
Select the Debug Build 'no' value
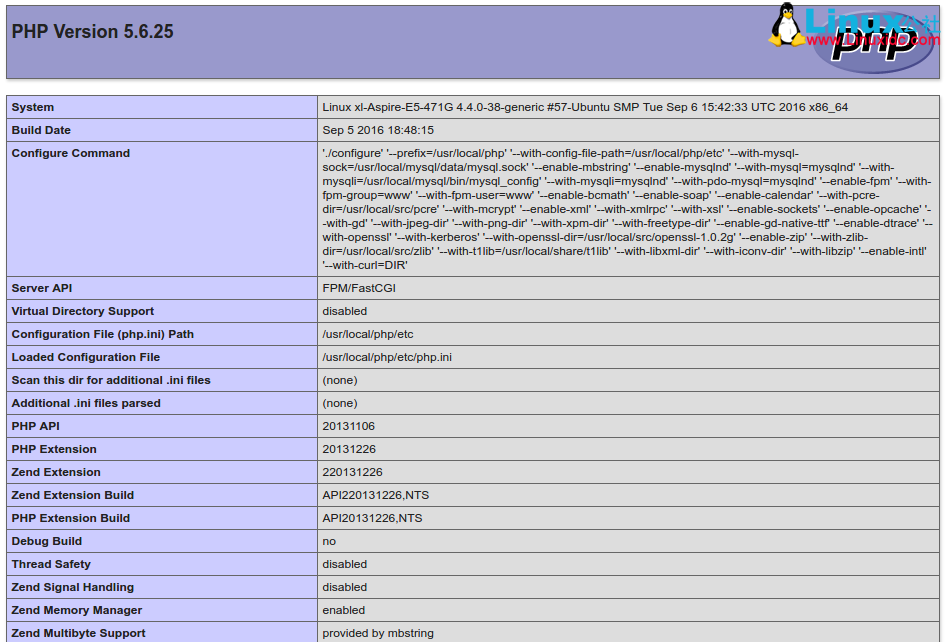[x=329, y=541]
